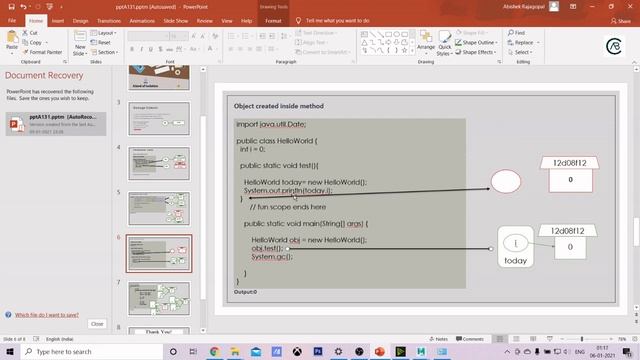Open the Layout dropdown
The height and width of the screenshot is (360, 640).
[x=104, y=33]
